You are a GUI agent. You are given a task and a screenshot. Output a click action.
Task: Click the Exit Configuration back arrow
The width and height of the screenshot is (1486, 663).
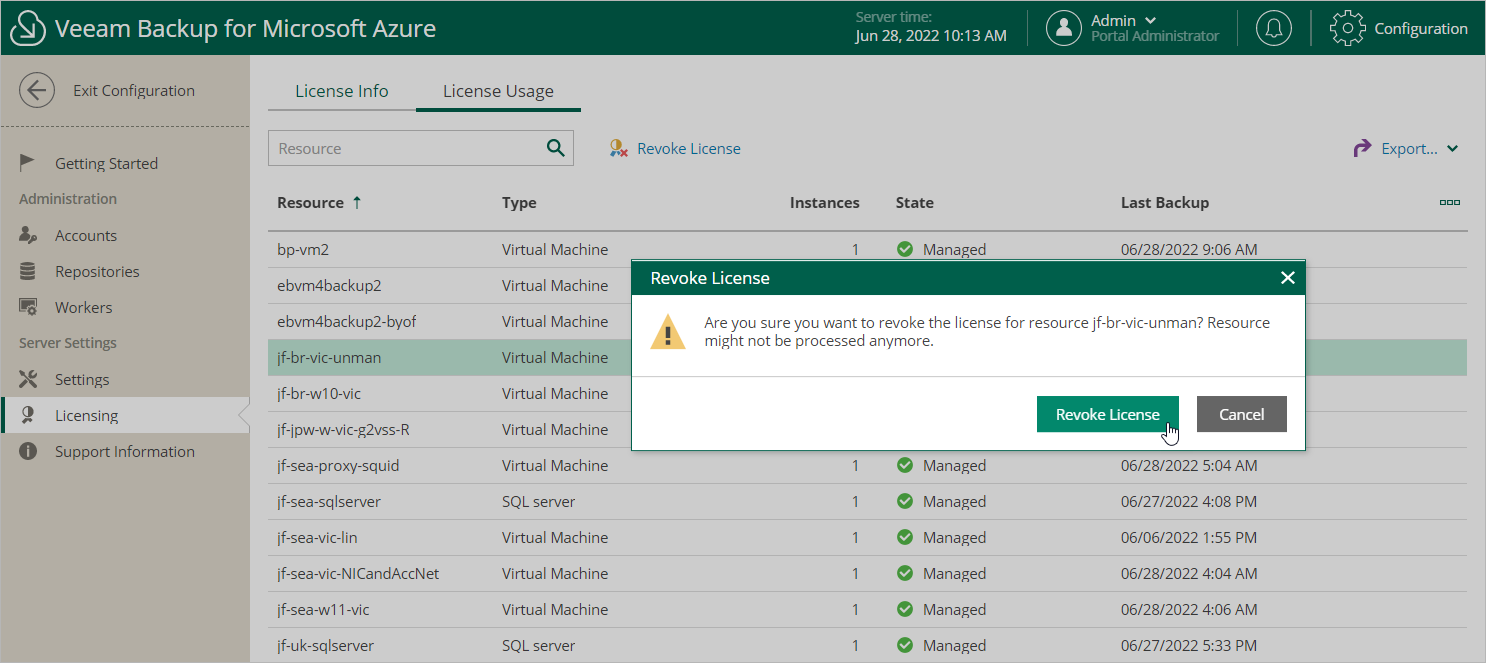click(37, 90)
